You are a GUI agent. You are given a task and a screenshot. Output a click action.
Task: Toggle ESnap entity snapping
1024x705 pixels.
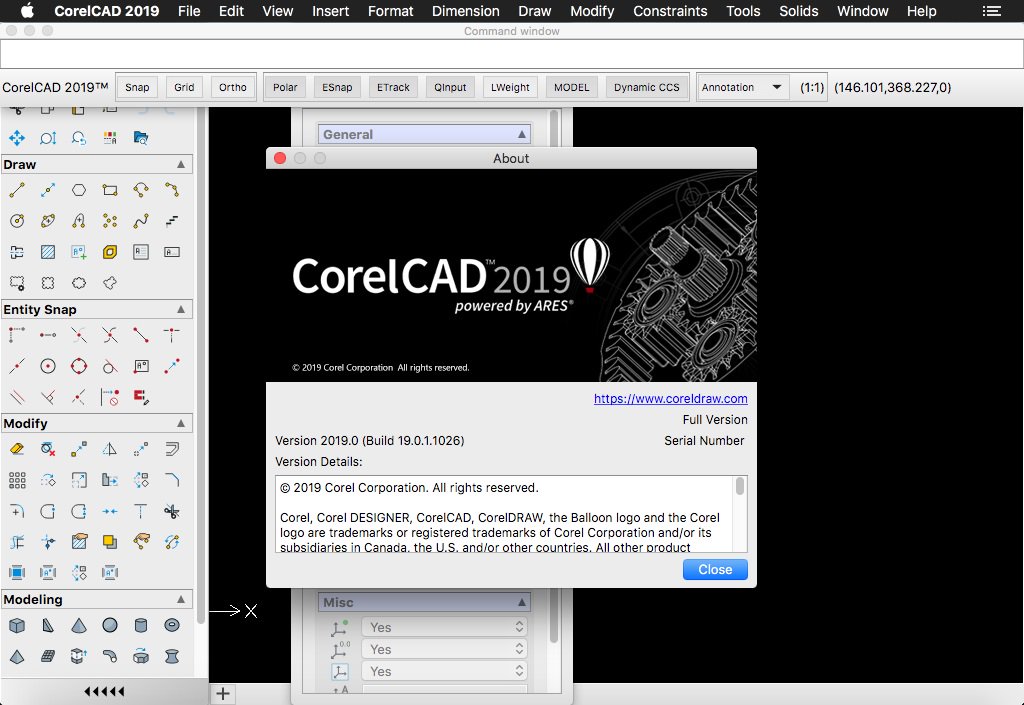point(337,87)
